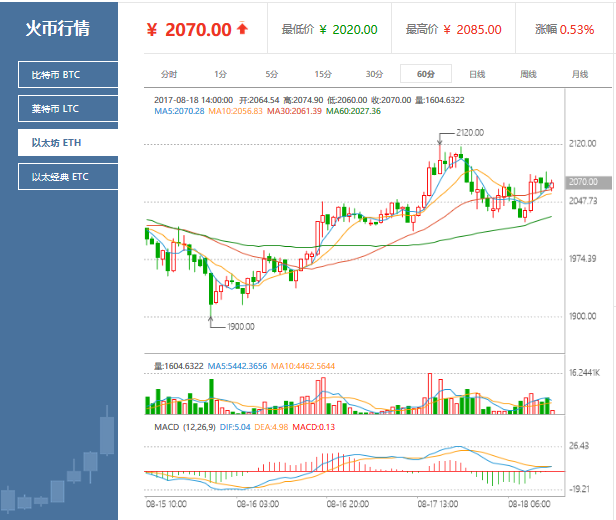Select the 60分 interval tab

tap(425, 74)
